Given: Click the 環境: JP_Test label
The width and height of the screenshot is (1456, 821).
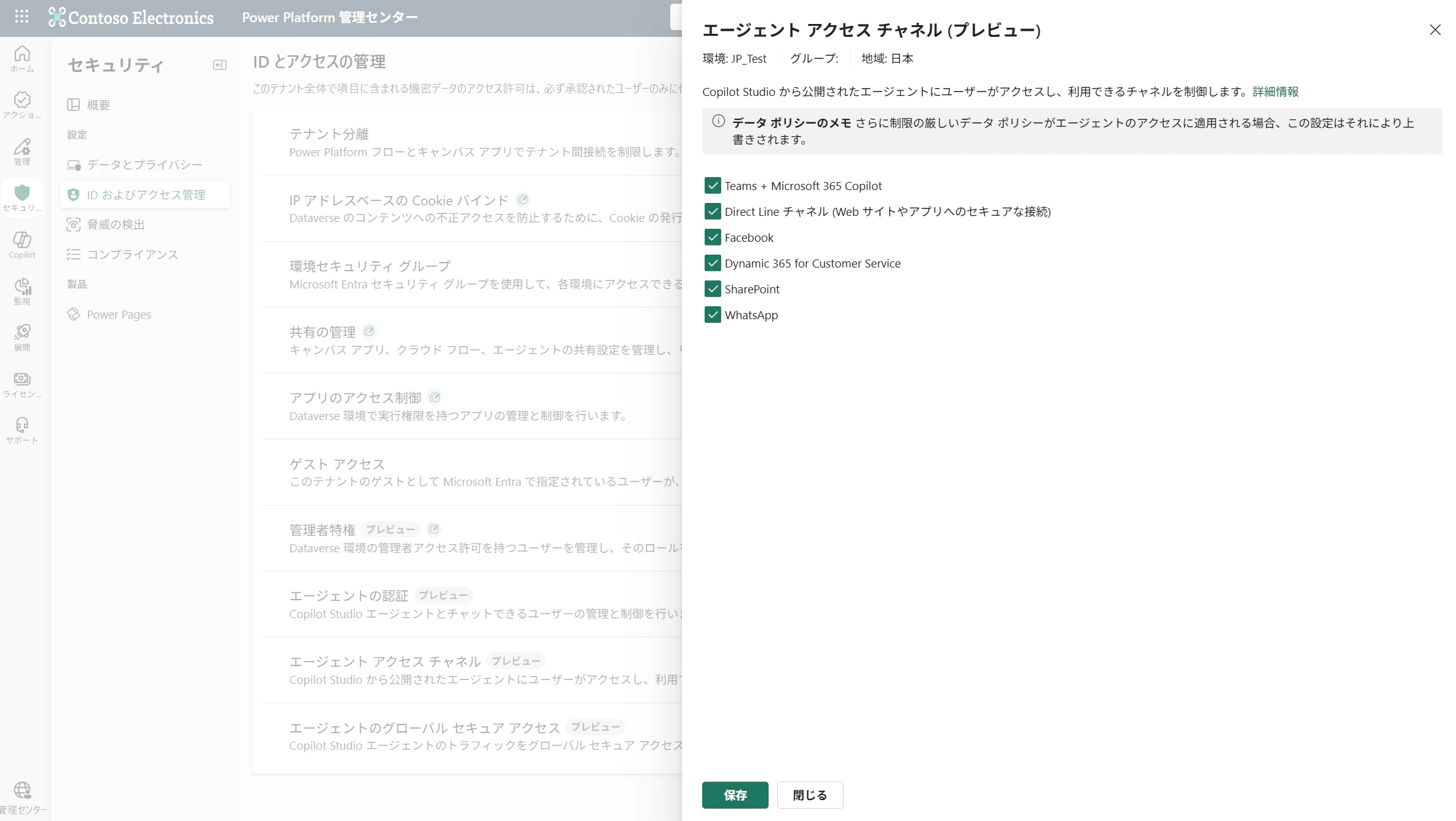Looking at the screenshot, I should click(734, 58).
